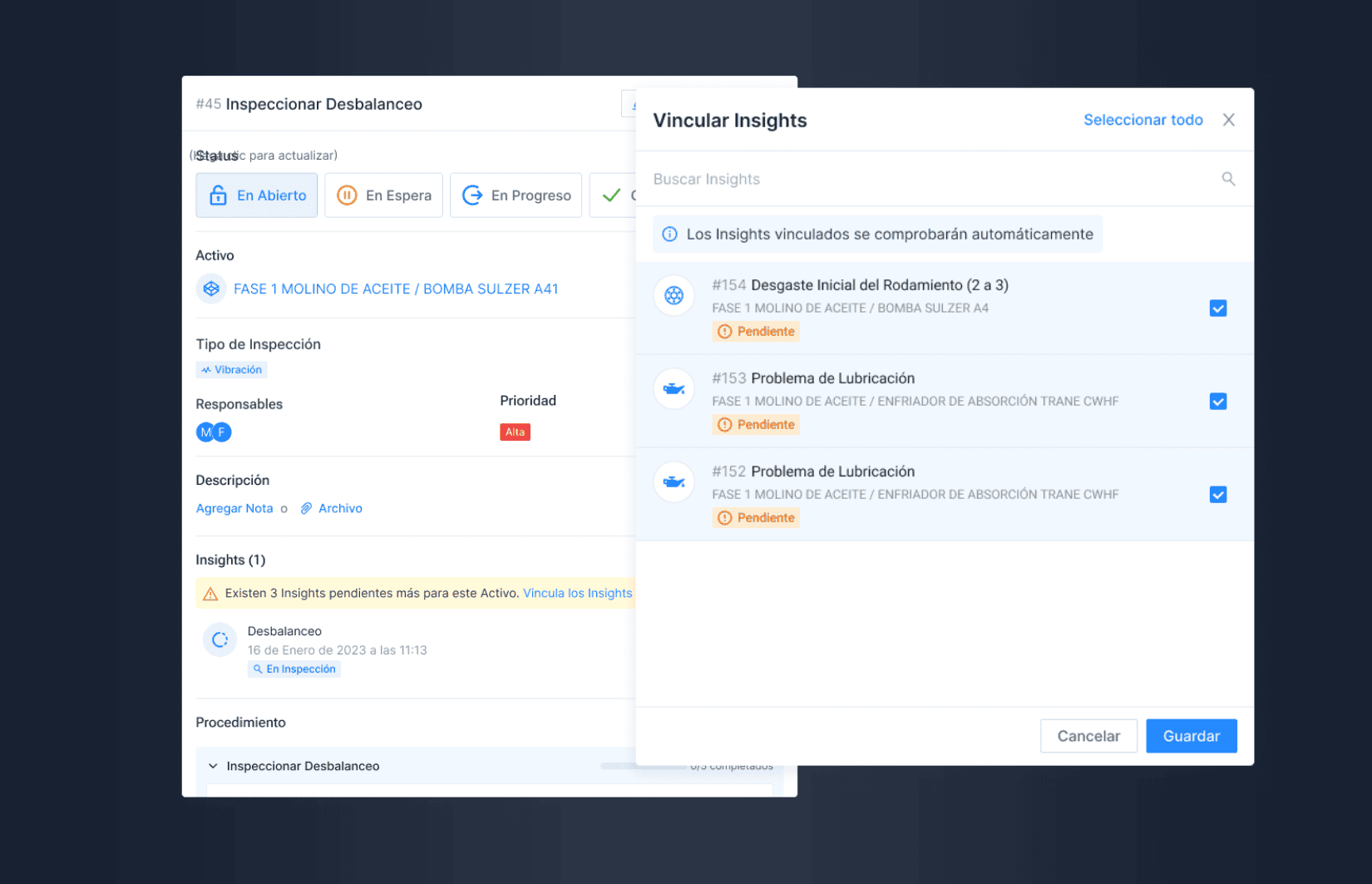Set status to En Progreso

coord(516,195)
